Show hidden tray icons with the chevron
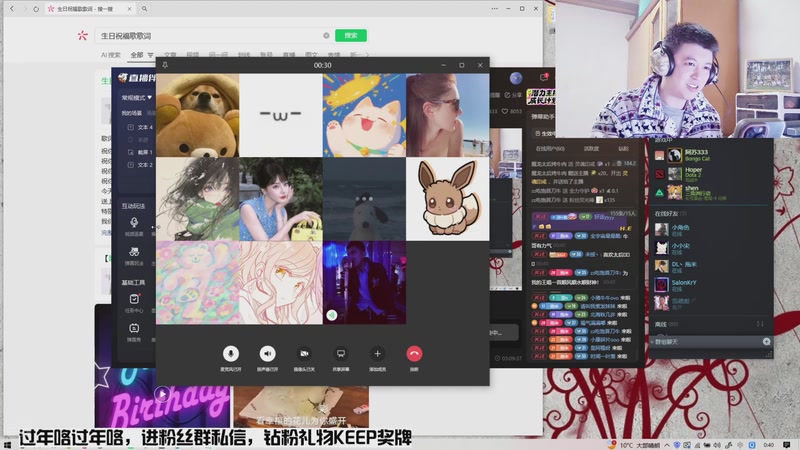800x450 pixels. pyautogui.click(x=667, y=445)
